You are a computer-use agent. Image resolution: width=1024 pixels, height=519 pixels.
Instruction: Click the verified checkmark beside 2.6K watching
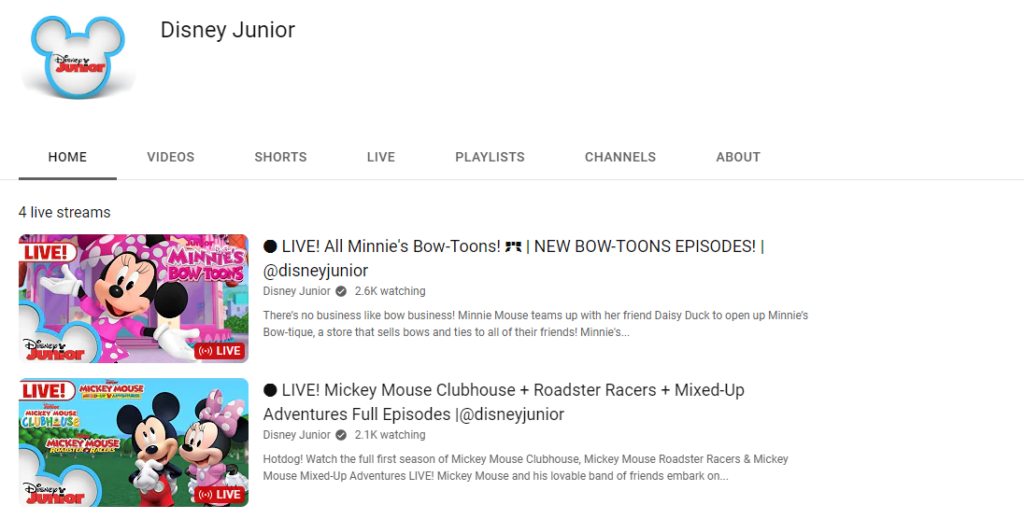tap(341, 292)
